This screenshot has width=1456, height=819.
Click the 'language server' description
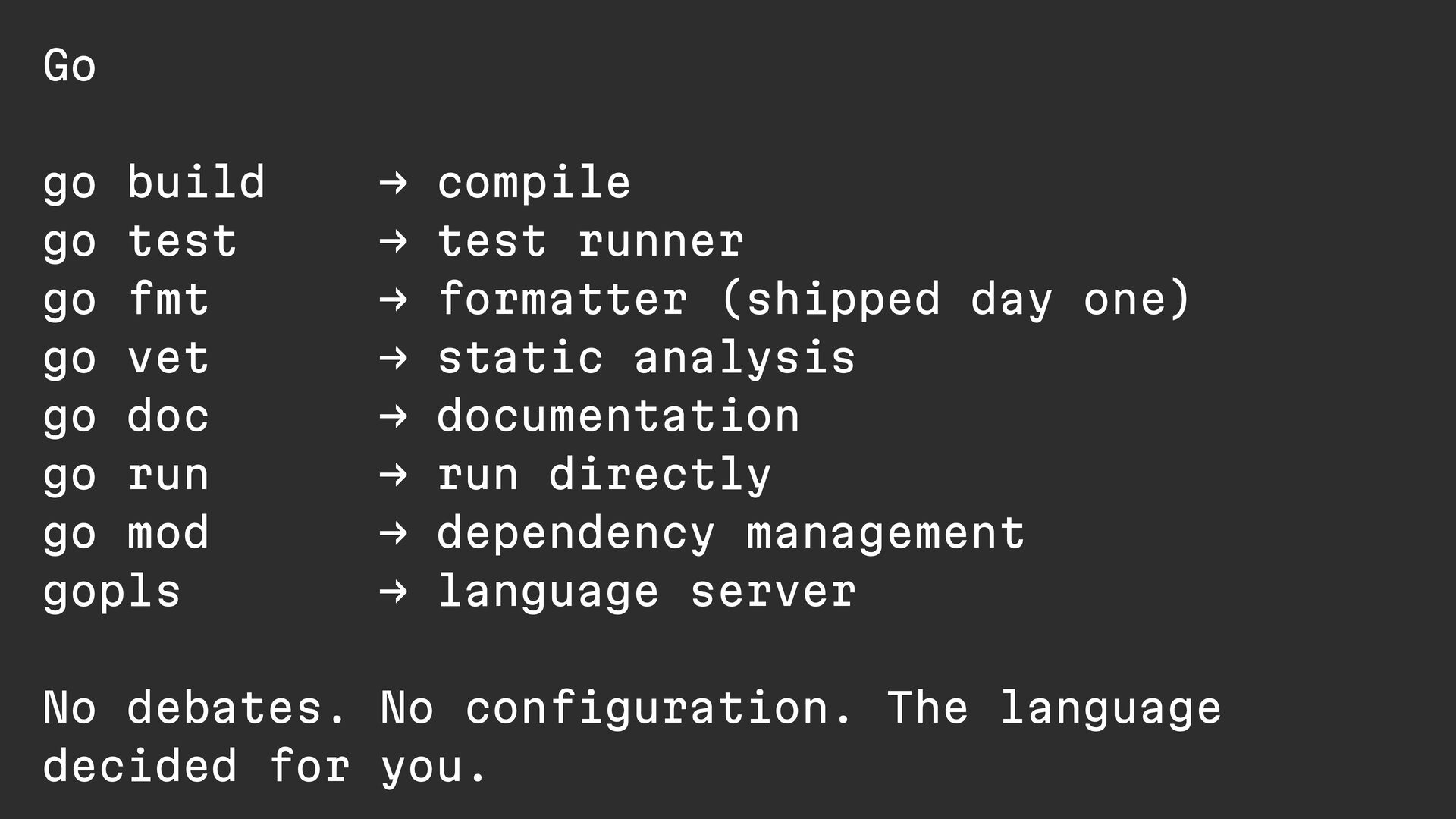tap(647, 593)
